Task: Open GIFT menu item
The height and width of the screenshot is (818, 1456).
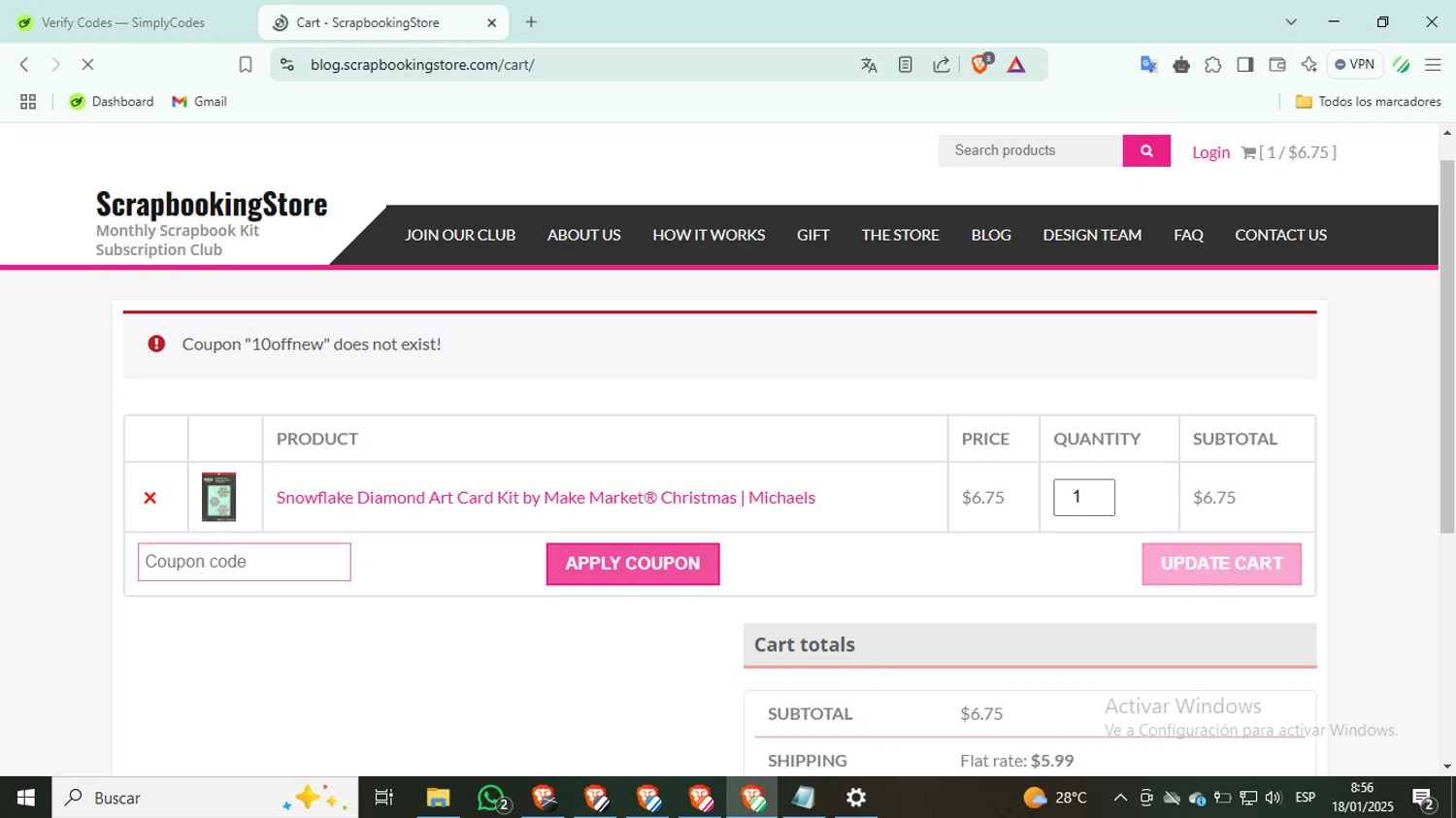Action: [x=813, y=235]
